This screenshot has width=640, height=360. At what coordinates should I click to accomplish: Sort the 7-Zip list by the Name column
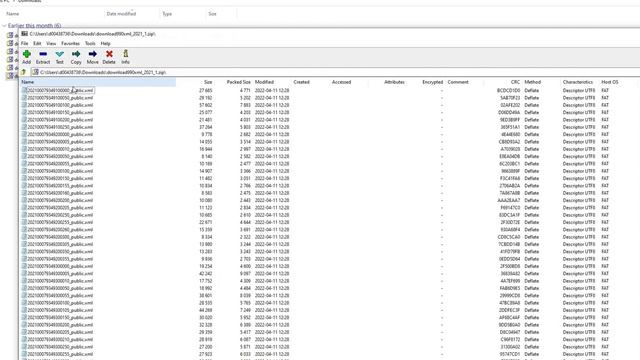pos(98,82)
